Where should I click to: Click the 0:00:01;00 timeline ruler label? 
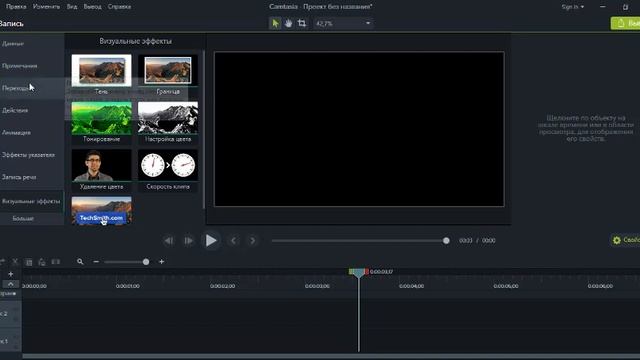click(x=128, y=286)
